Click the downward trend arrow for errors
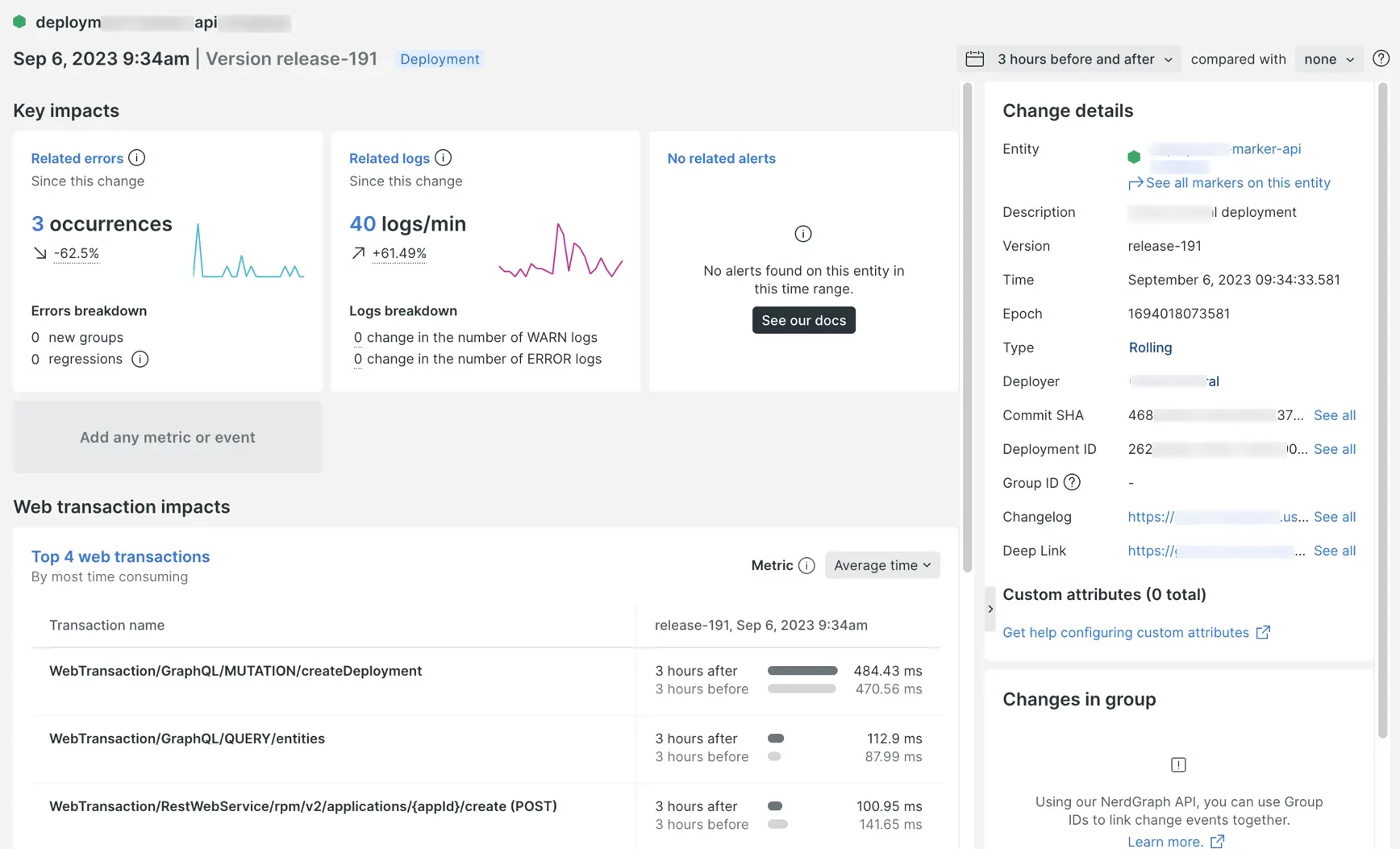 [40, 253]
